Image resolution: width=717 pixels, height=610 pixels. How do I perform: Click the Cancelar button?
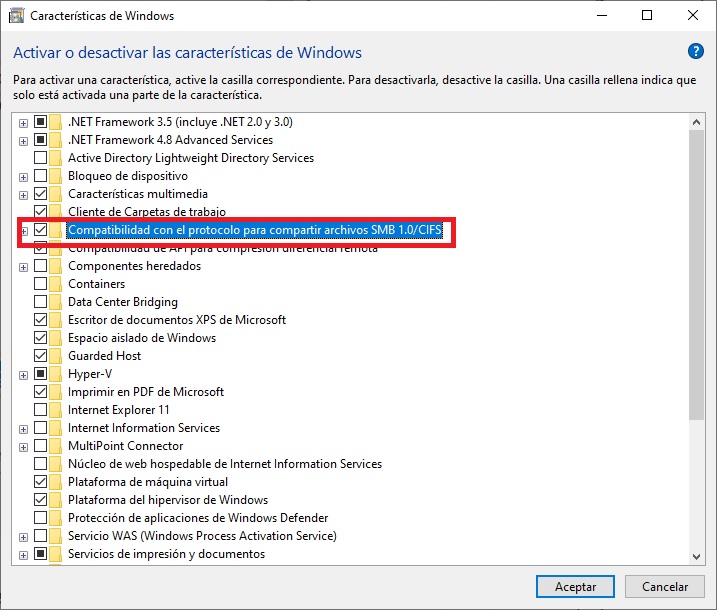pyautogui.click(x=665, y=587)
